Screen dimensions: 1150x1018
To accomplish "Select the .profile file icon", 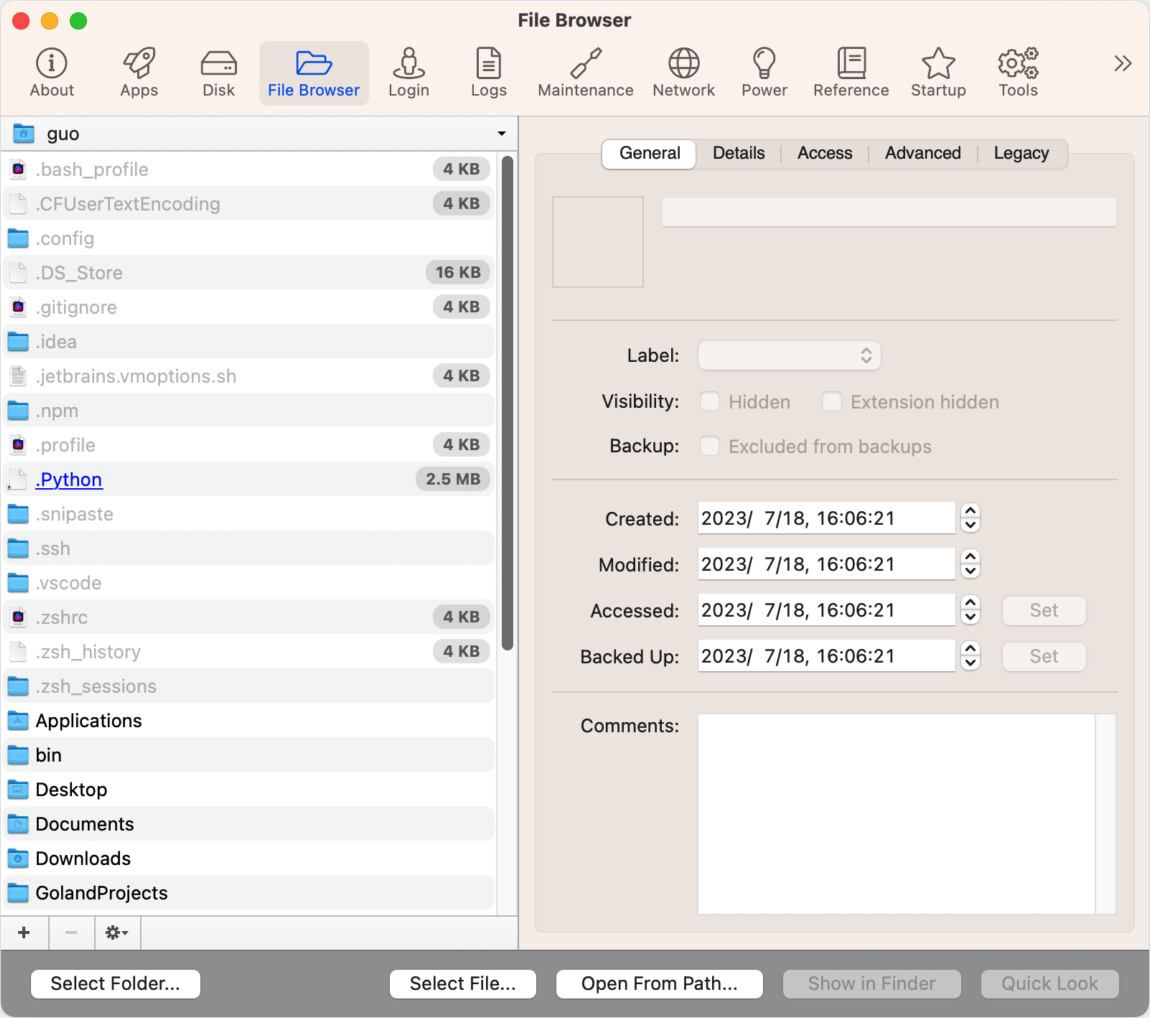I will [x=18, y=445].
